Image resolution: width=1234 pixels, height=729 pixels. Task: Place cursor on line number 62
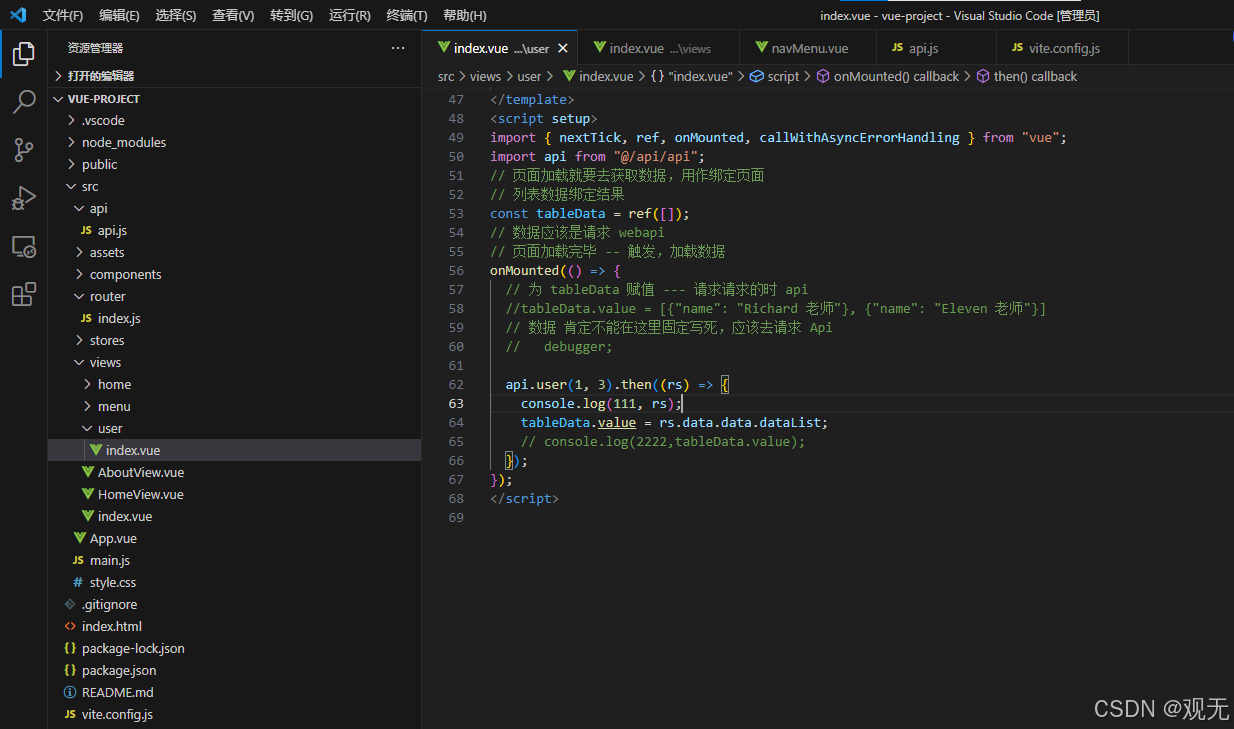pyautogui.click(x=456, y=384)
